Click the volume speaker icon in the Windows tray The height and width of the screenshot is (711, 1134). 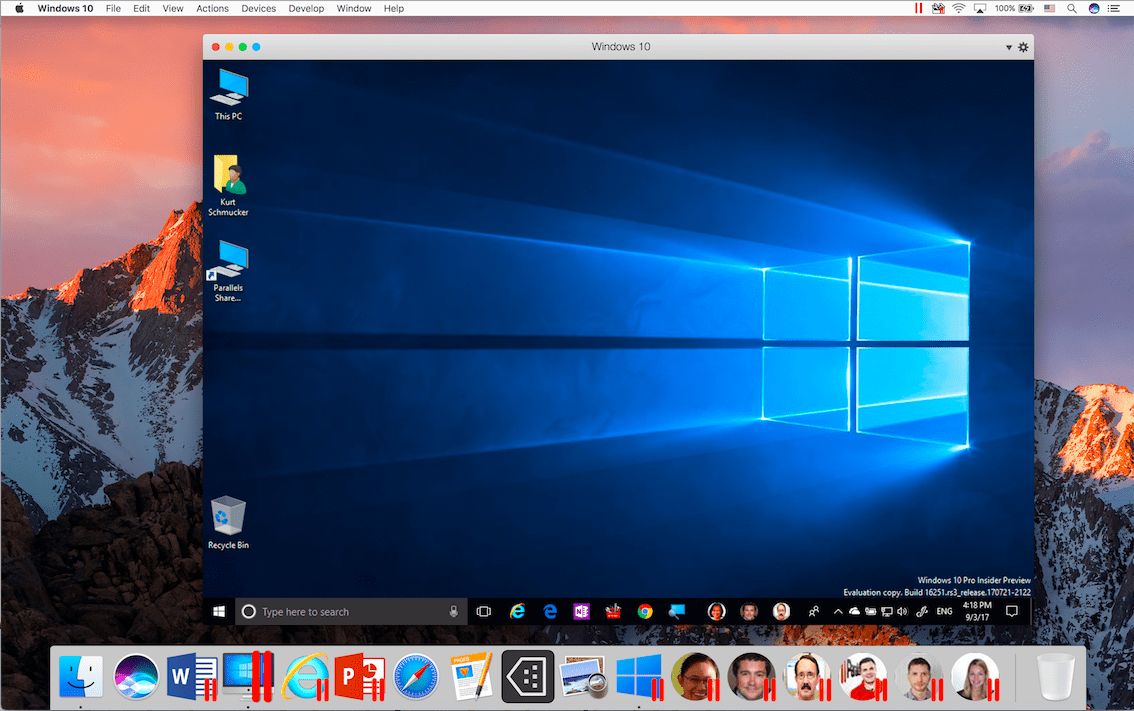coord(902,612)
